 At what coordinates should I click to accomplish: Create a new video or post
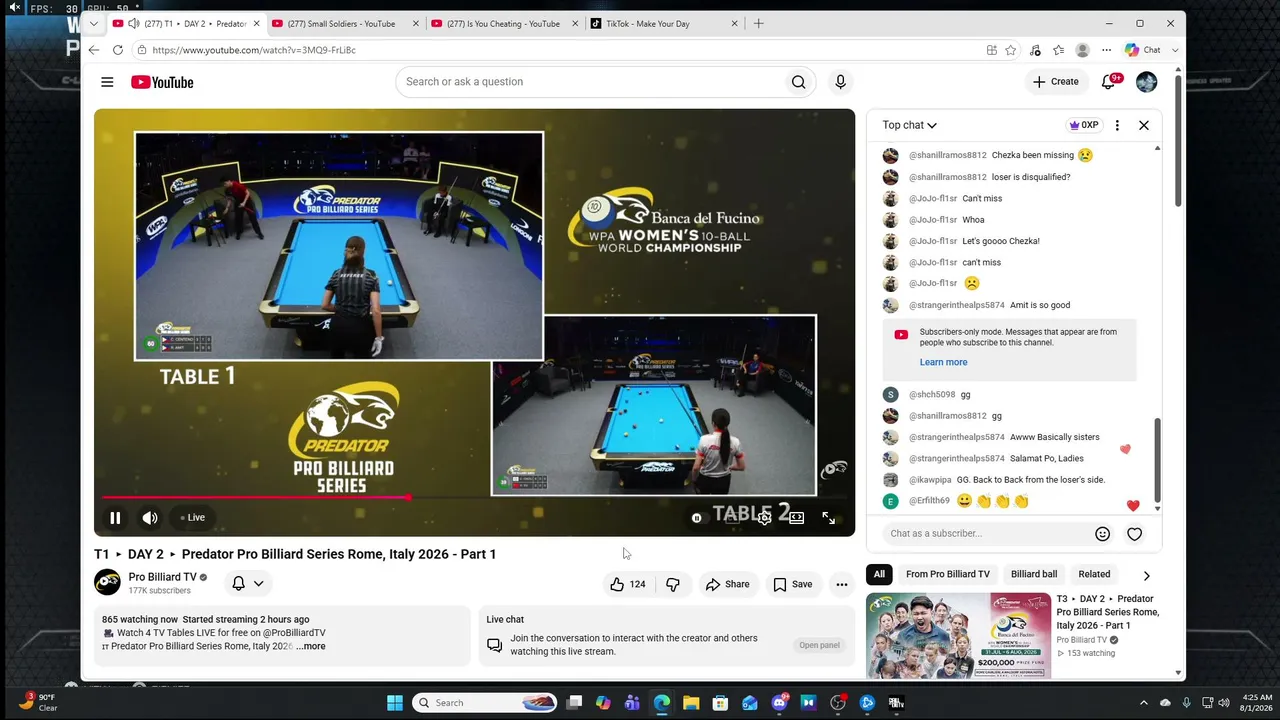point(1056,82)
